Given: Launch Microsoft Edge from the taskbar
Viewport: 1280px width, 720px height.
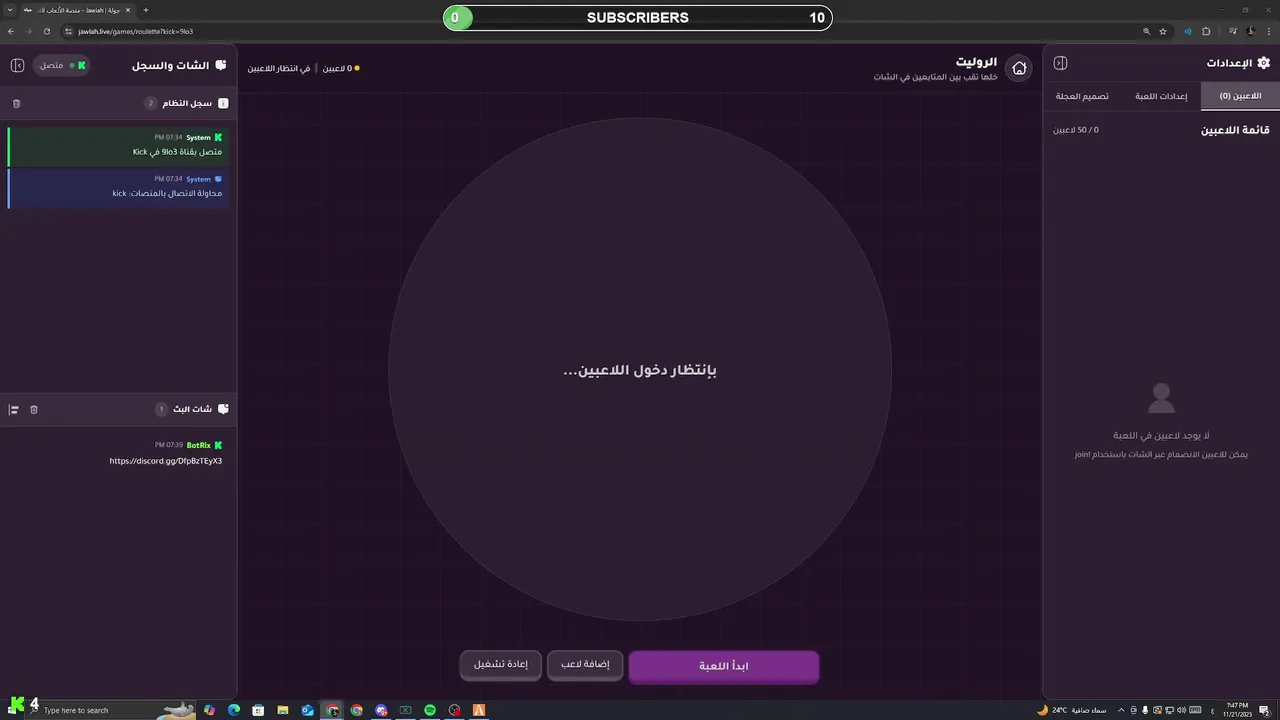Looking at the screenshot, I should point(234,710).
